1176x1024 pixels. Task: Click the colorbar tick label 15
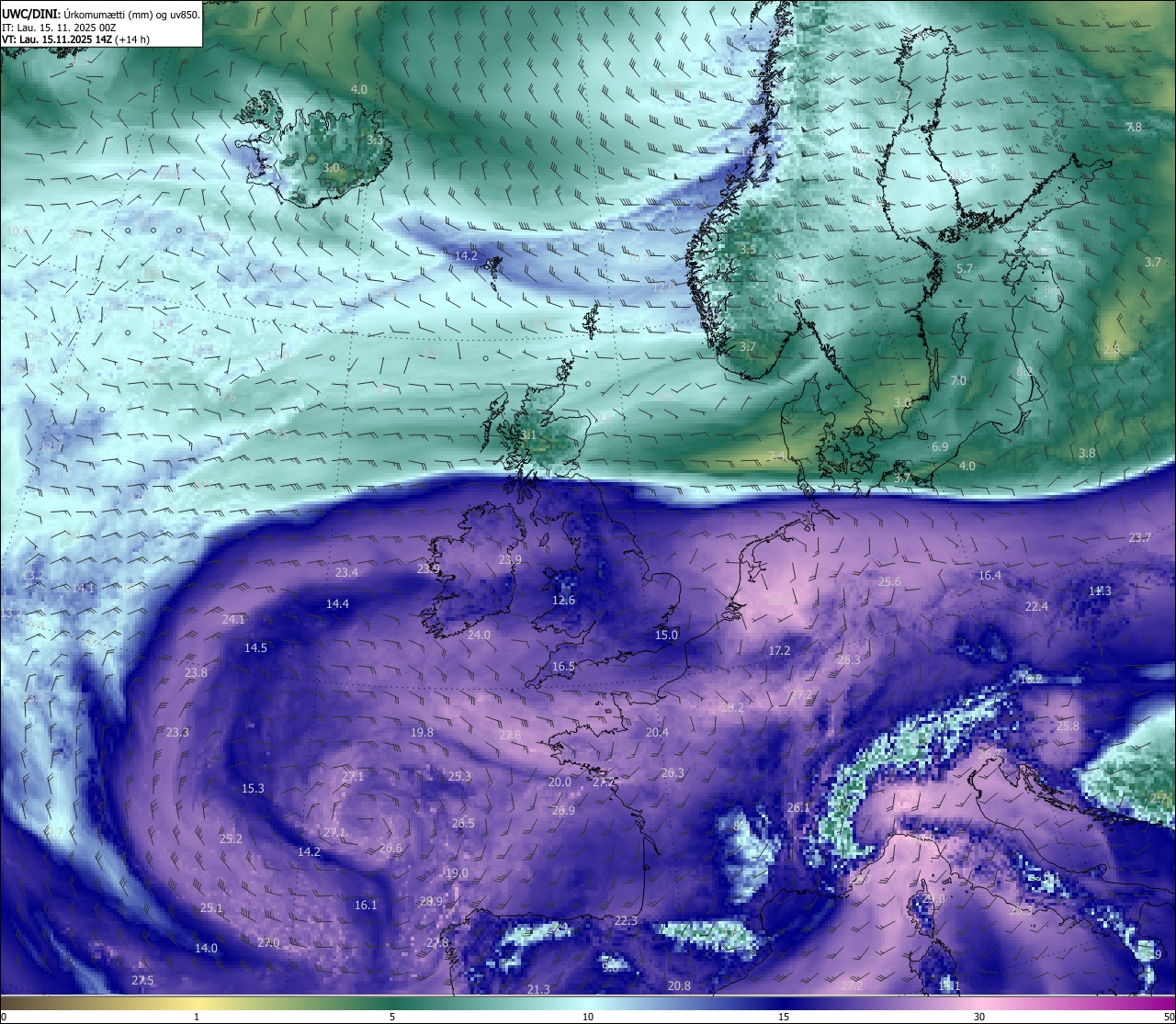[x=784, y=1017]
